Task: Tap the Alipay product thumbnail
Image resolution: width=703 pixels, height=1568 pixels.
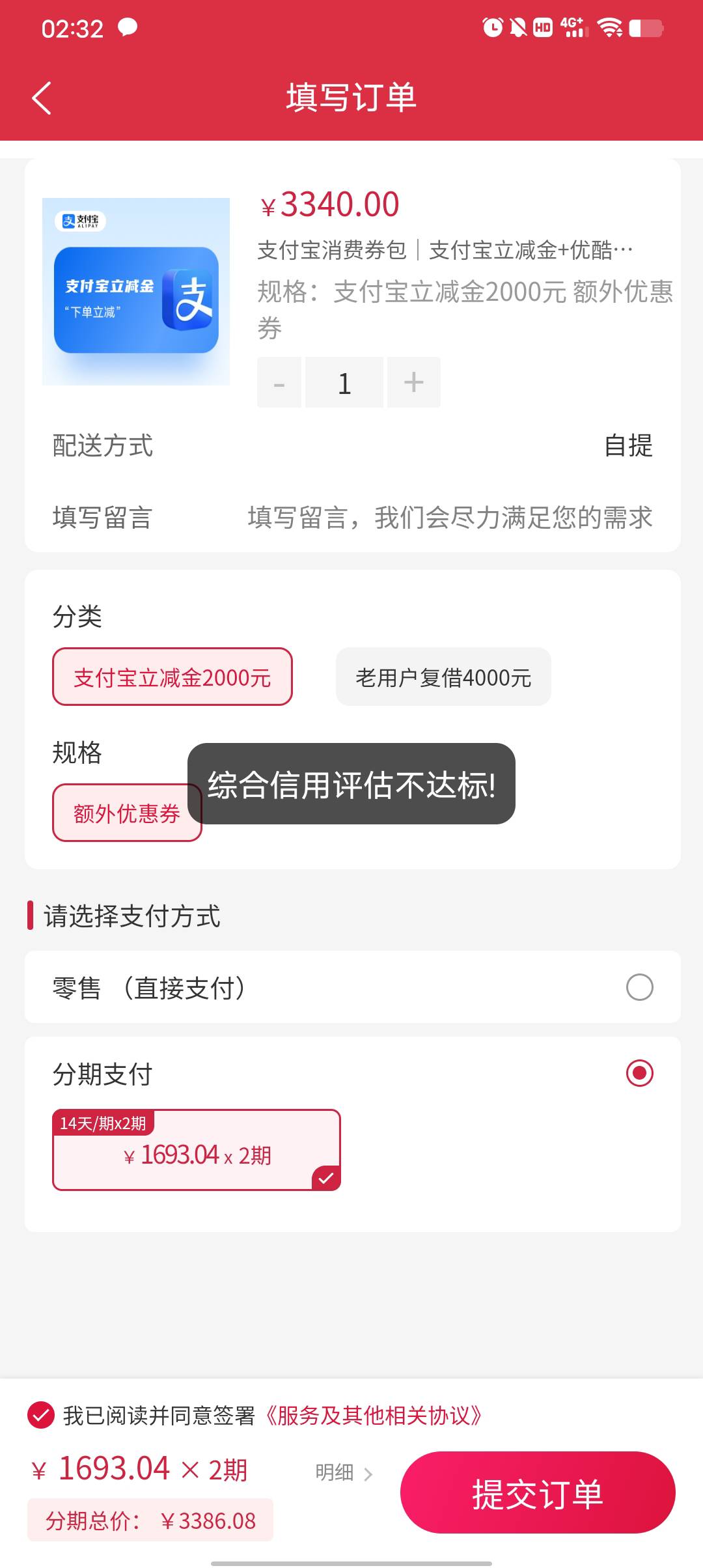Action: pos(136,292)
